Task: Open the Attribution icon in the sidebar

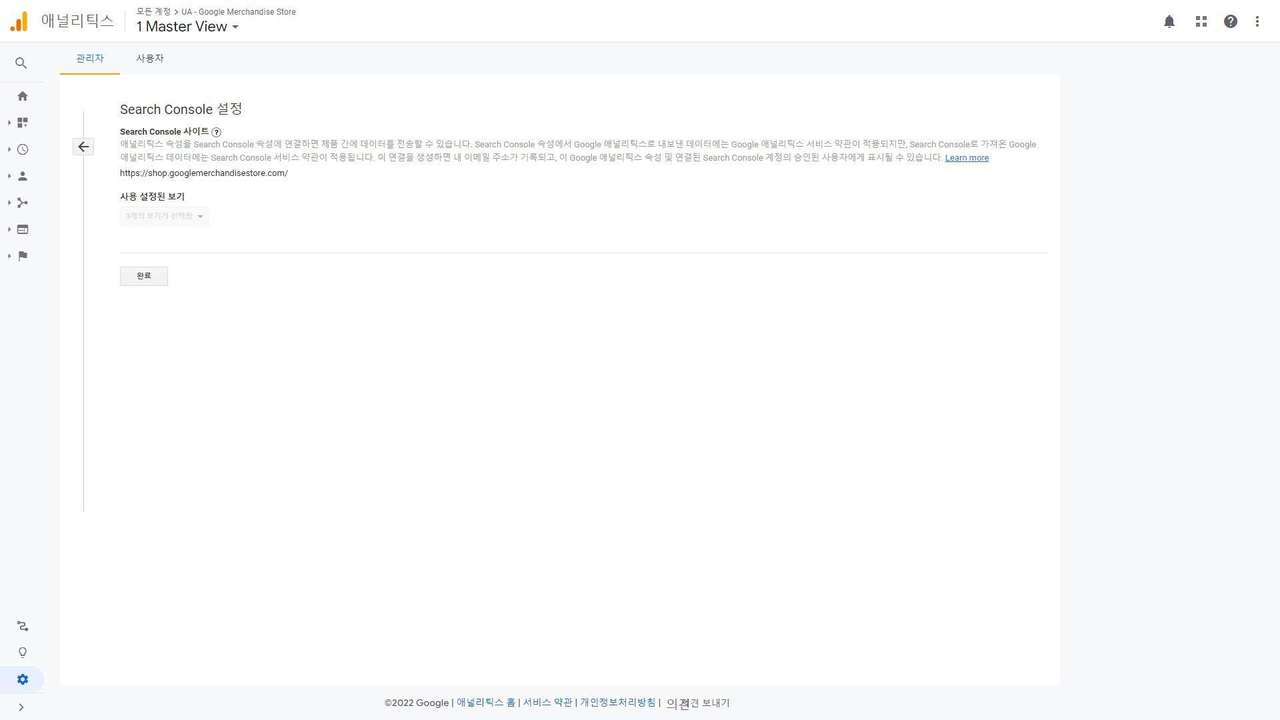Action: (22, 626)
